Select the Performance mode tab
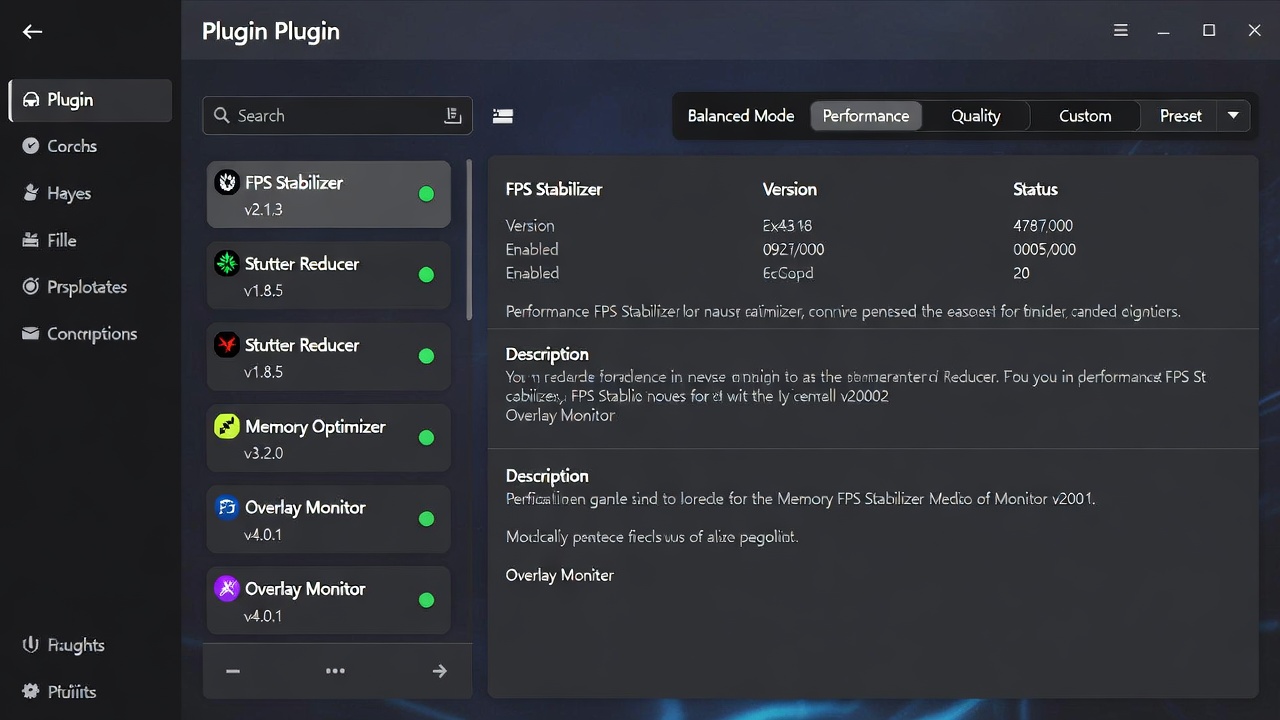 [866, 116]
